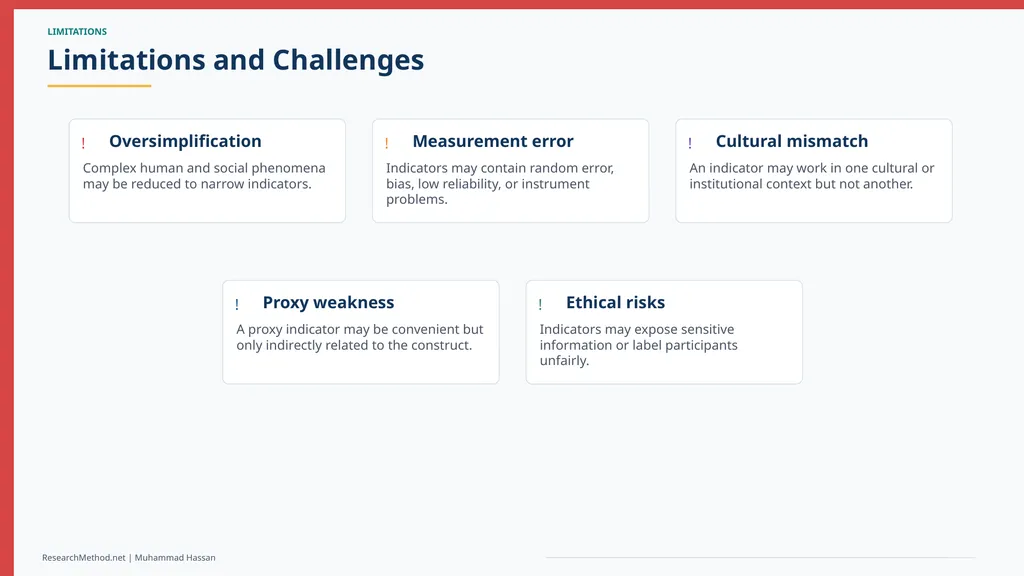This screenshot has width=1024, height=576.
Task: Click the Muhammad Hassan author name
Action: [x=175, y=558]
